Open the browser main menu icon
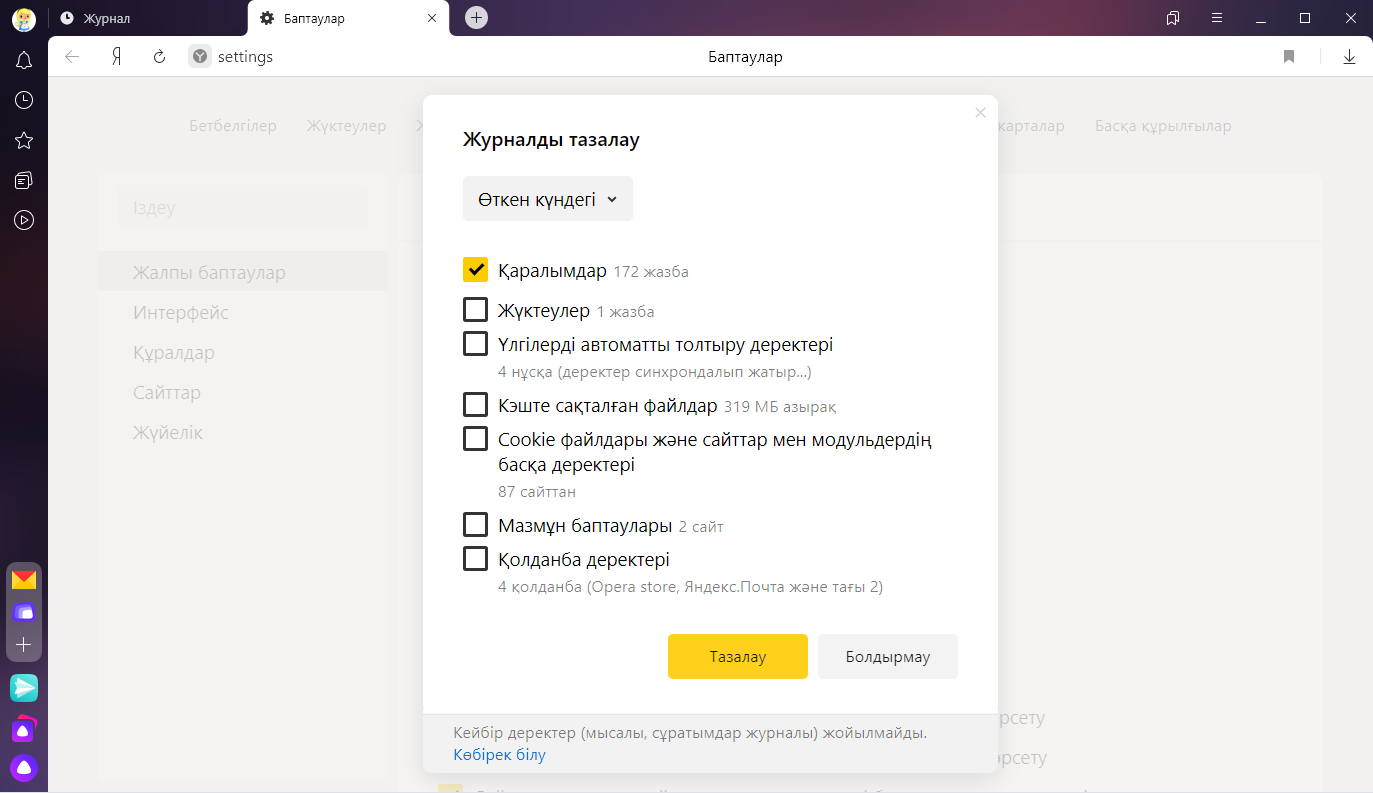This screenshot has height=793, width=1373. tap(1217, 18)
